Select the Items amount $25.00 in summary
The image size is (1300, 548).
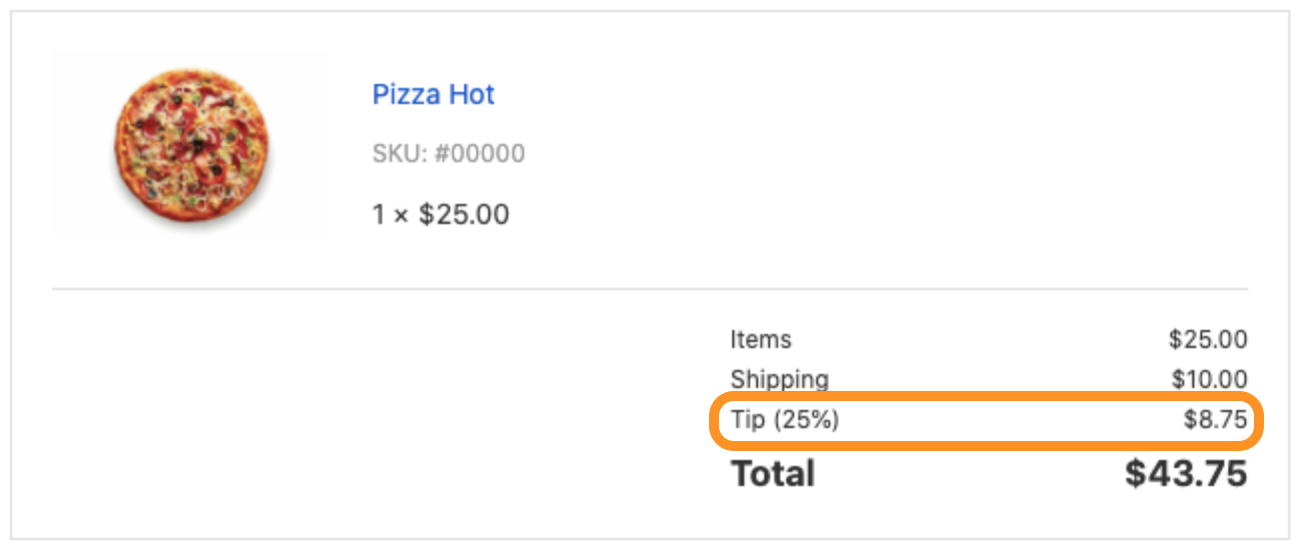[1207, 340]
